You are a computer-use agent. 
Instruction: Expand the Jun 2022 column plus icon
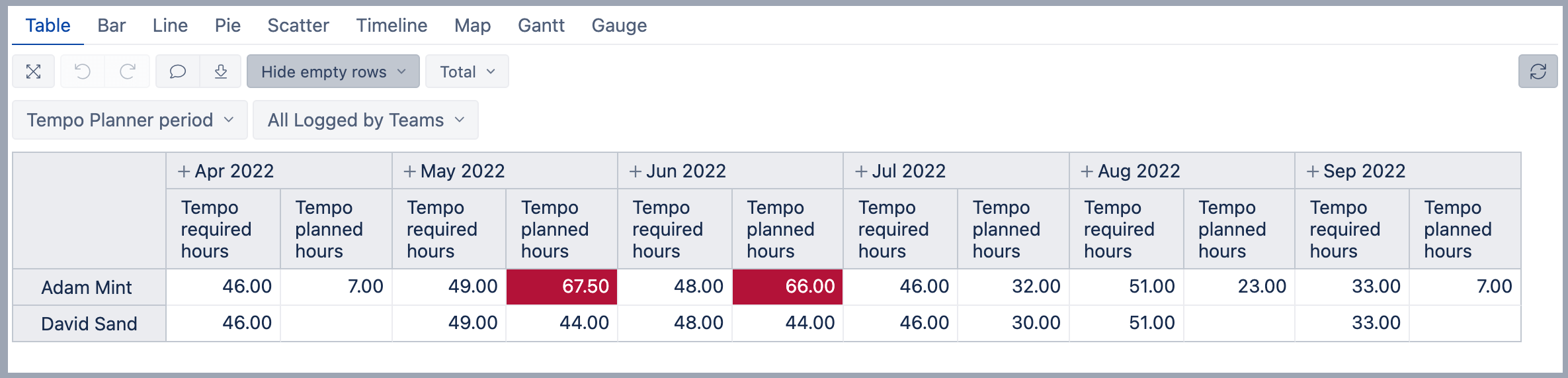tap(636, 171)
